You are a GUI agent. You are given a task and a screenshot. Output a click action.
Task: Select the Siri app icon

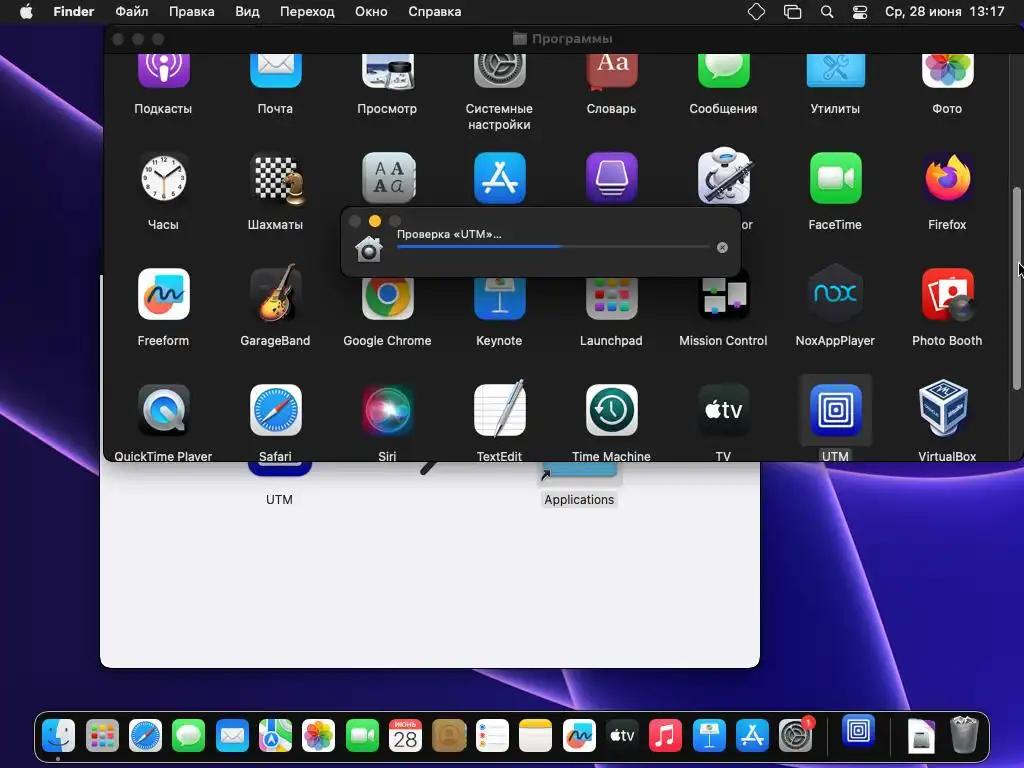(x=388, y=410)
